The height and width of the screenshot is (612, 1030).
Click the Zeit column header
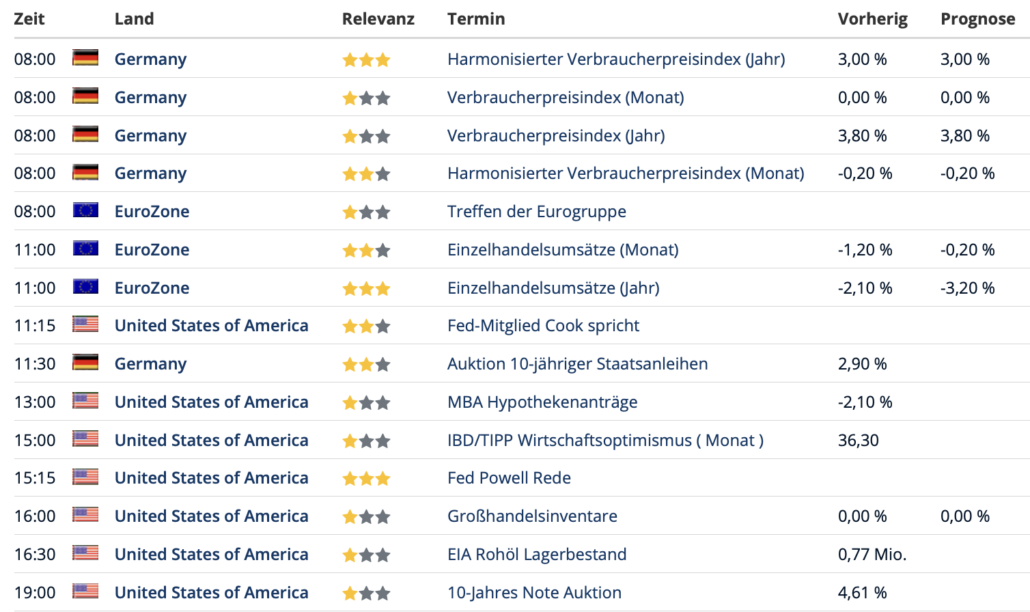pyautogui.click(x=29, y=19)
